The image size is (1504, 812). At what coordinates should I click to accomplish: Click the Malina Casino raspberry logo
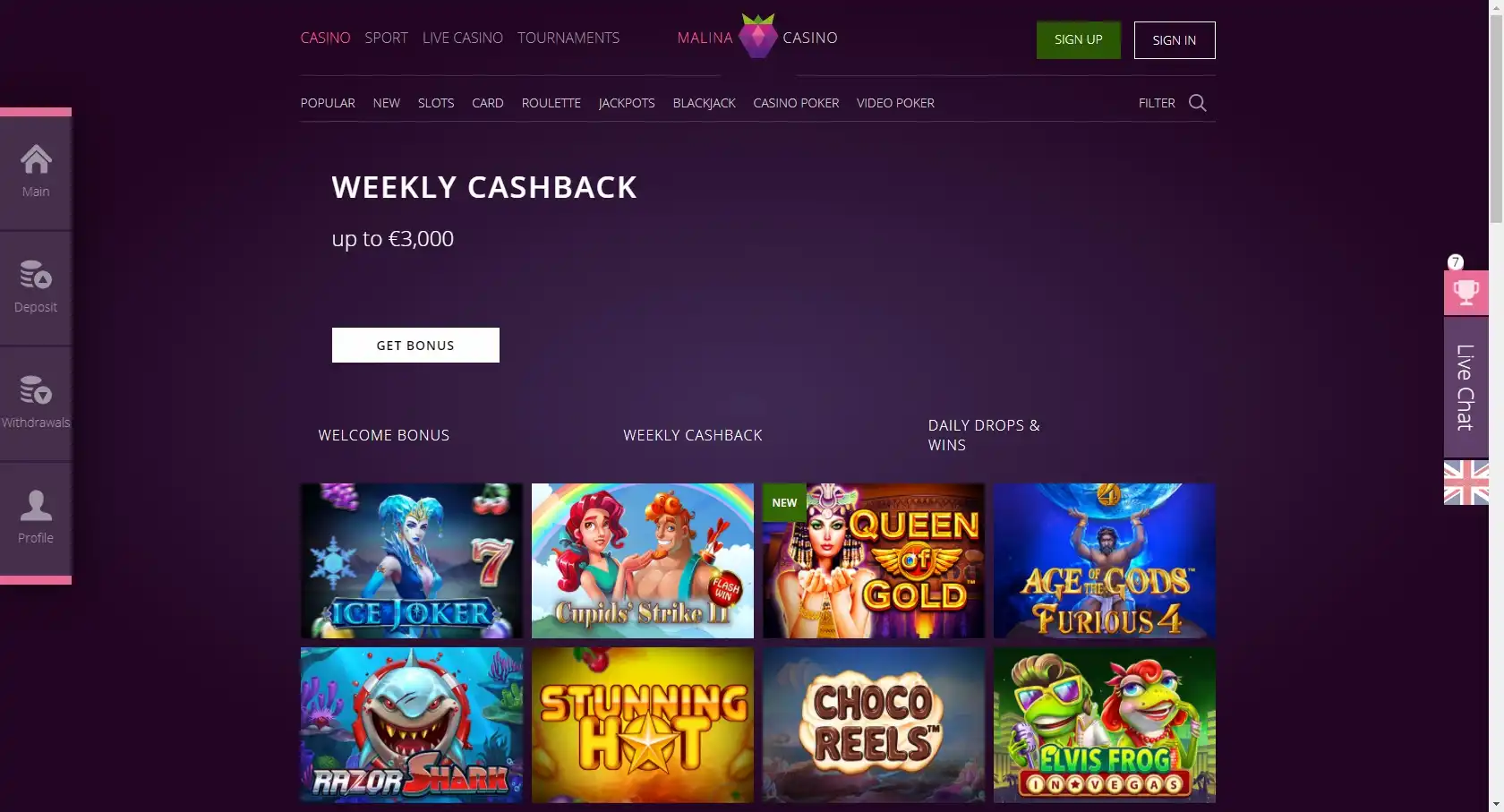click(x=757, y=37)
